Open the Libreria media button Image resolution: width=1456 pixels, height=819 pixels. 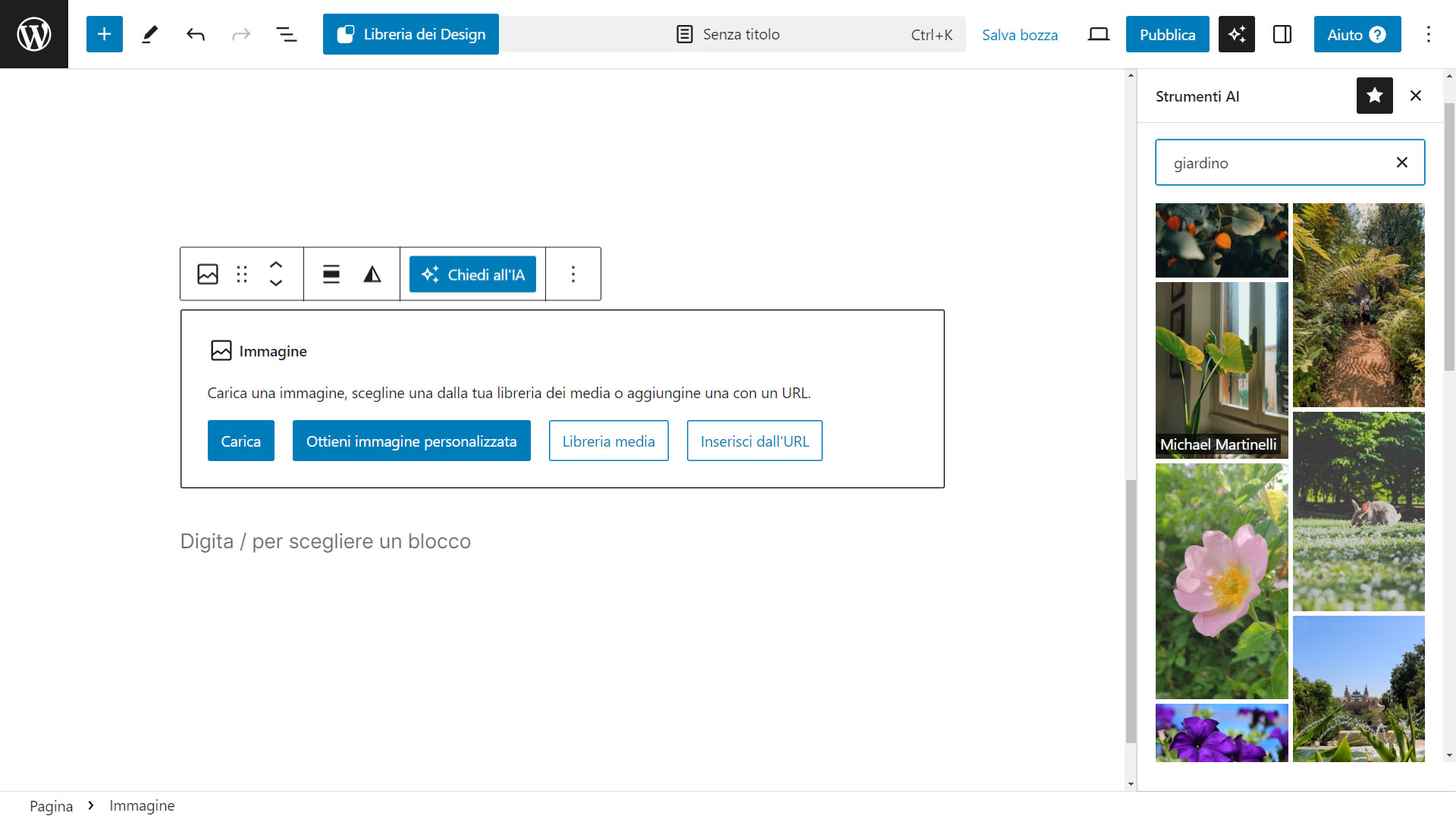click(x=608, y=441)
